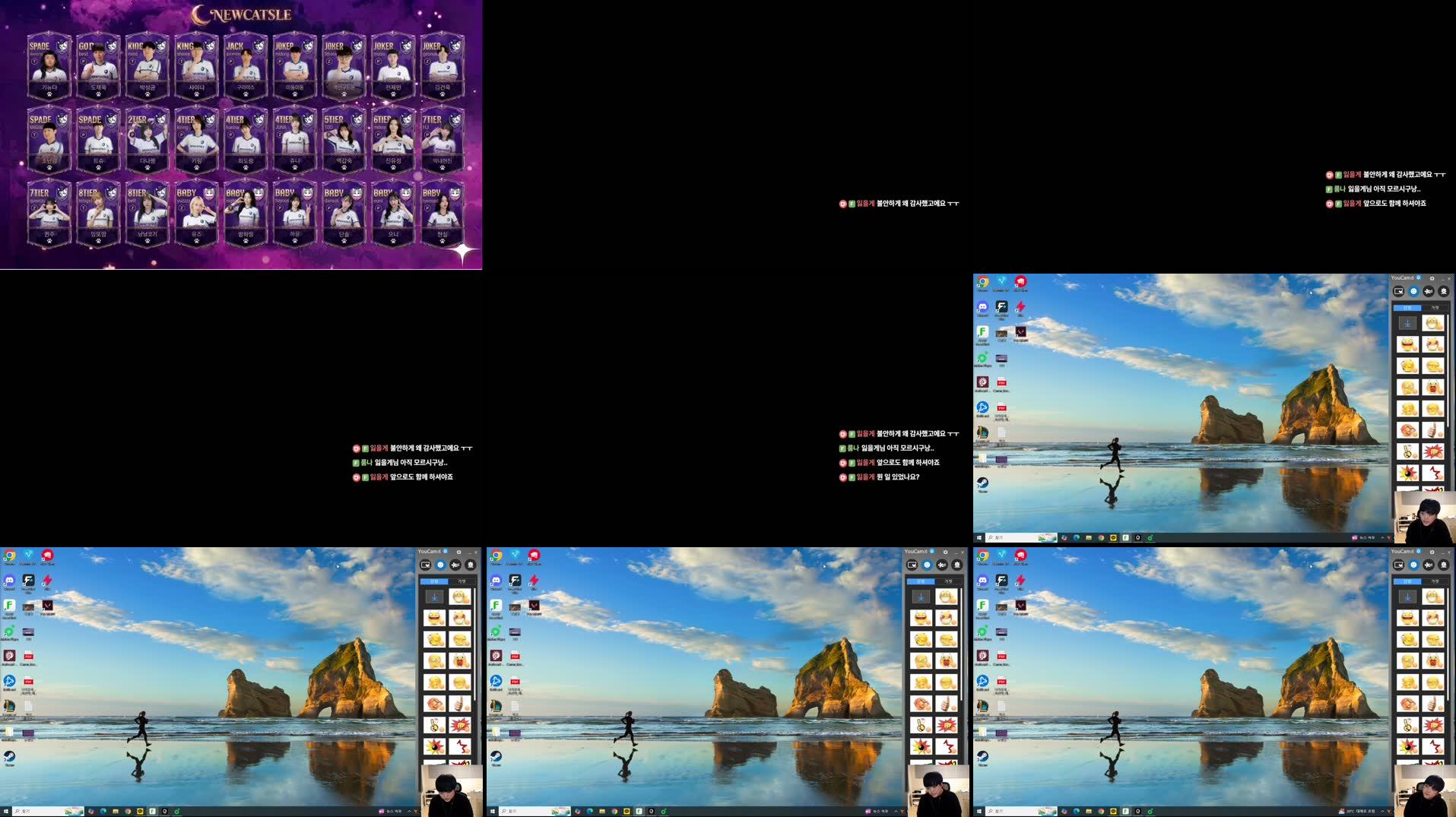Open blue circular app icon in middle-right feed

pos(982,408)
